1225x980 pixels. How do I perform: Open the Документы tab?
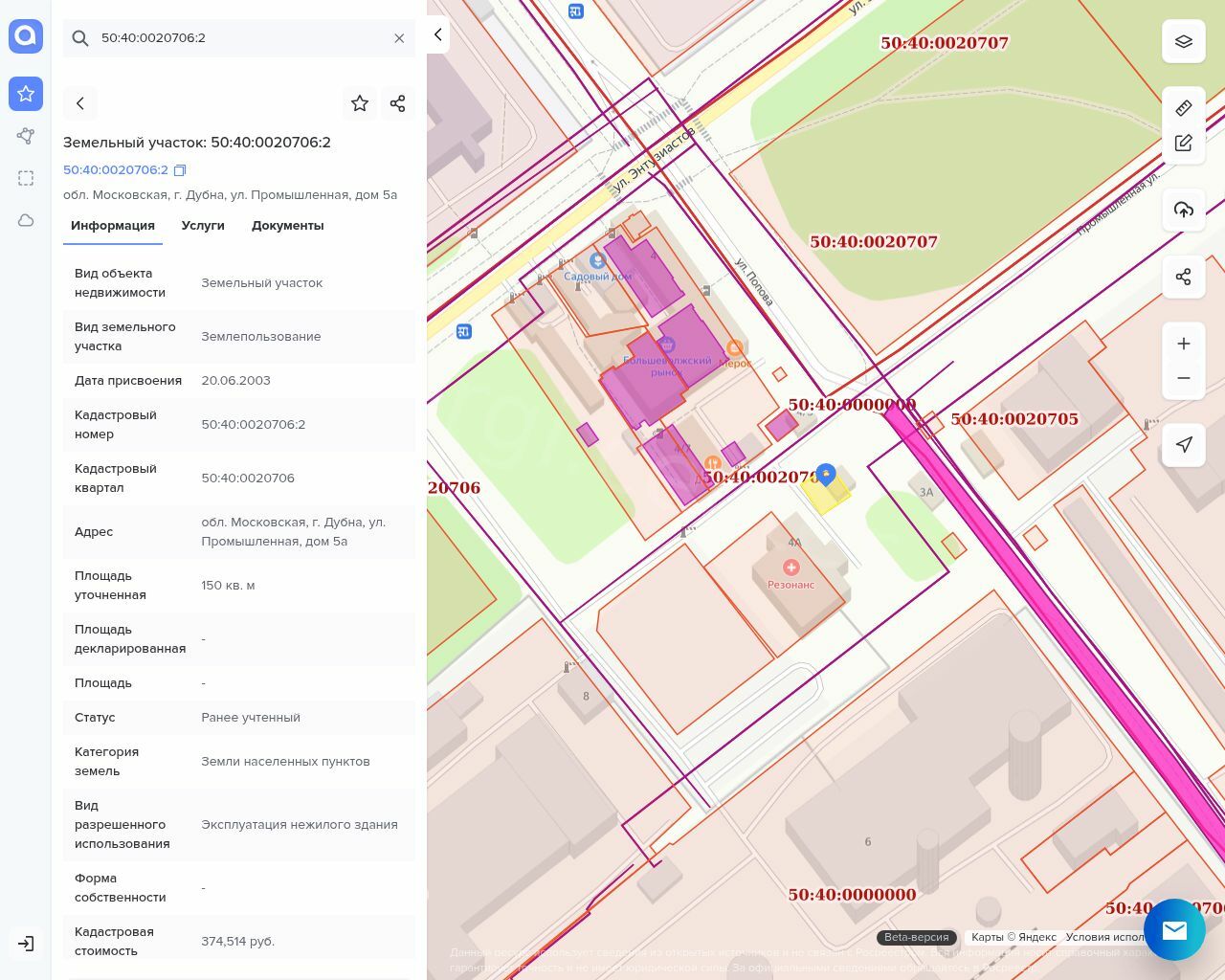coord(287,226)
